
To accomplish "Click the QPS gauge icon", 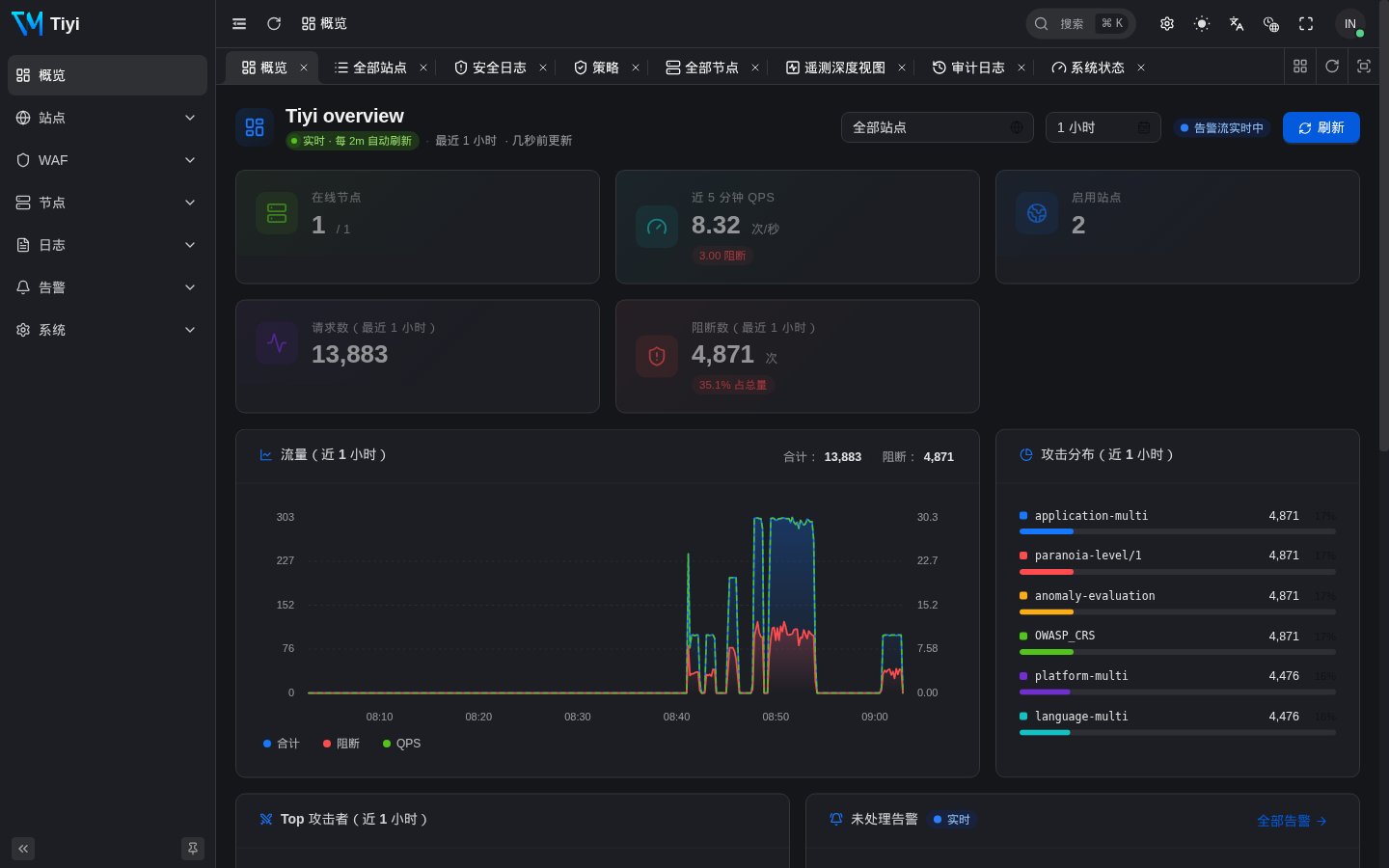I will click(657, 227).
